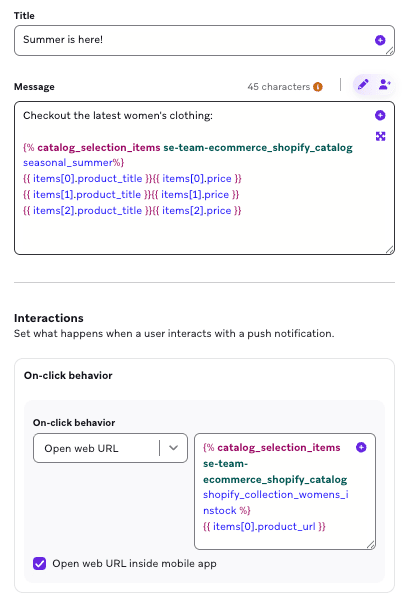The height and width of the screenshot is (606, 410).
Task: Expand the Message editor to fullscreen
Action: coord(380,136)
